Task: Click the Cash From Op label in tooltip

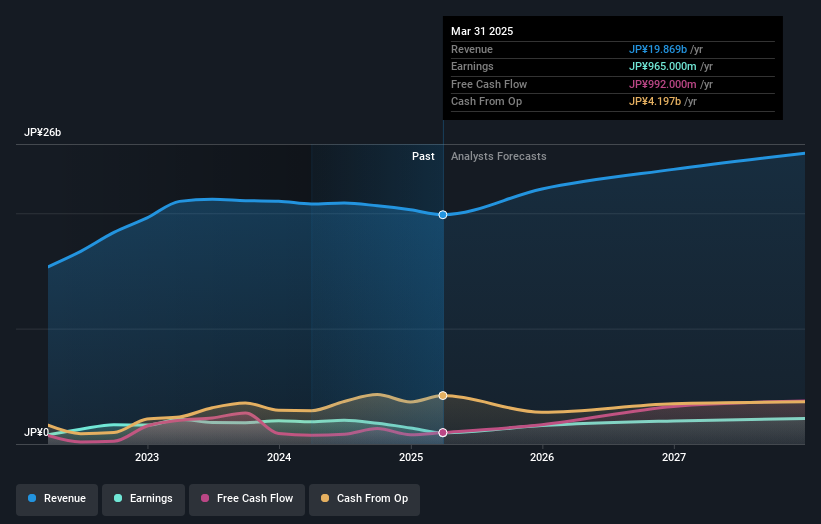Action: [486, 102]
